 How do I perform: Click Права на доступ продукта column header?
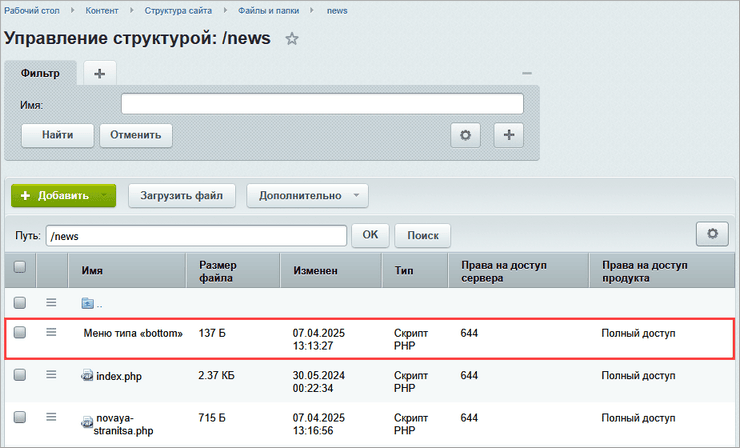(x=645, y=271)
